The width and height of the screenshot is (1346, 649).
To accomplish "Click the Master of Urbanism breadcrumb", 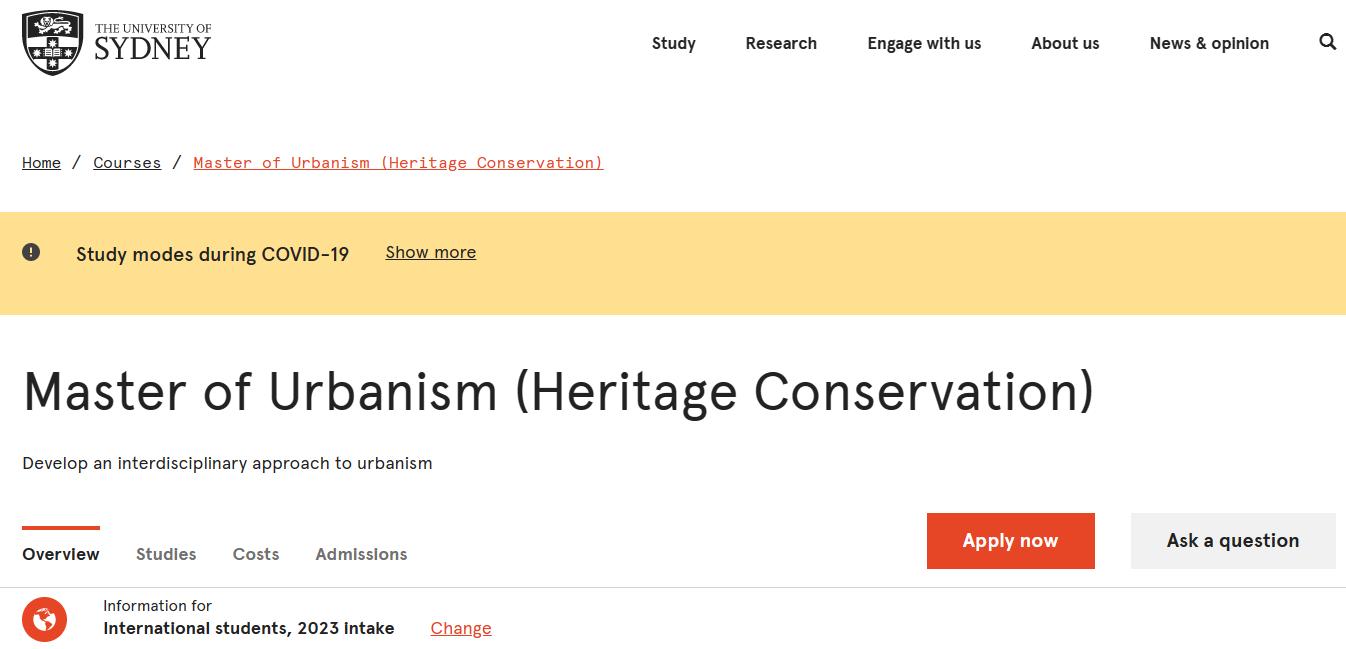I will [x=398, y=163].
